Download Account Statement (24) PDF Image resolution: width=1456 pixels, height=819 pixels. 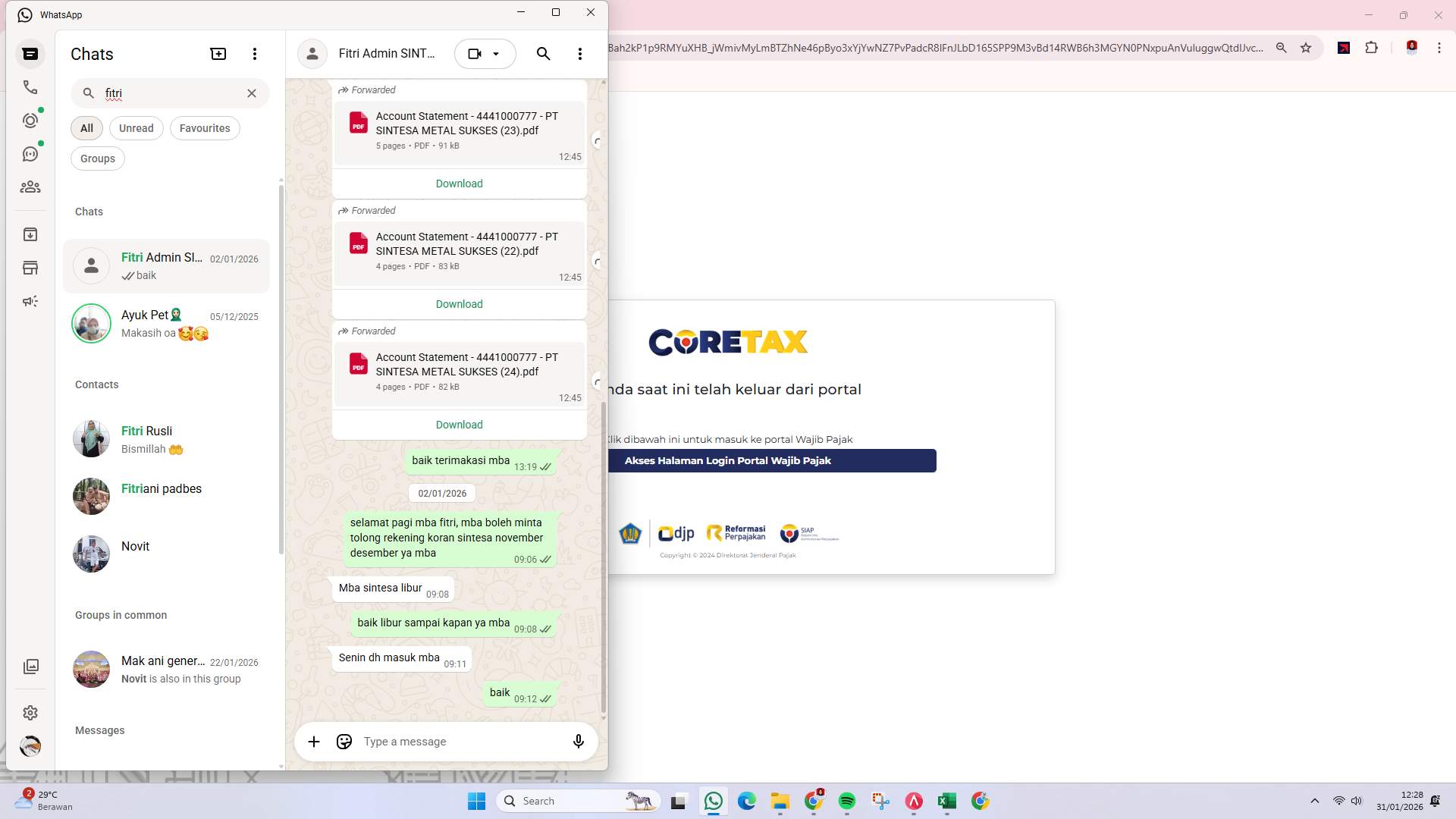pos(458,425)
